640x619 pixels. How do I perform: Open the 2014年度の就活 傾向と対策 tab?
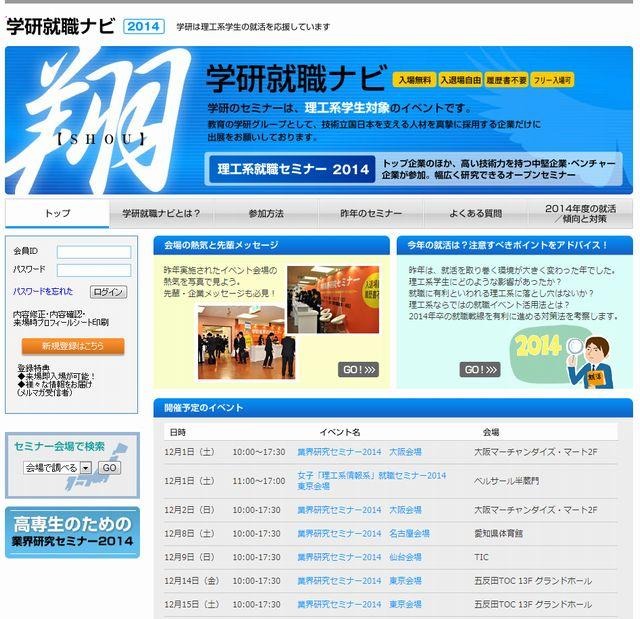tap(580, 213)
